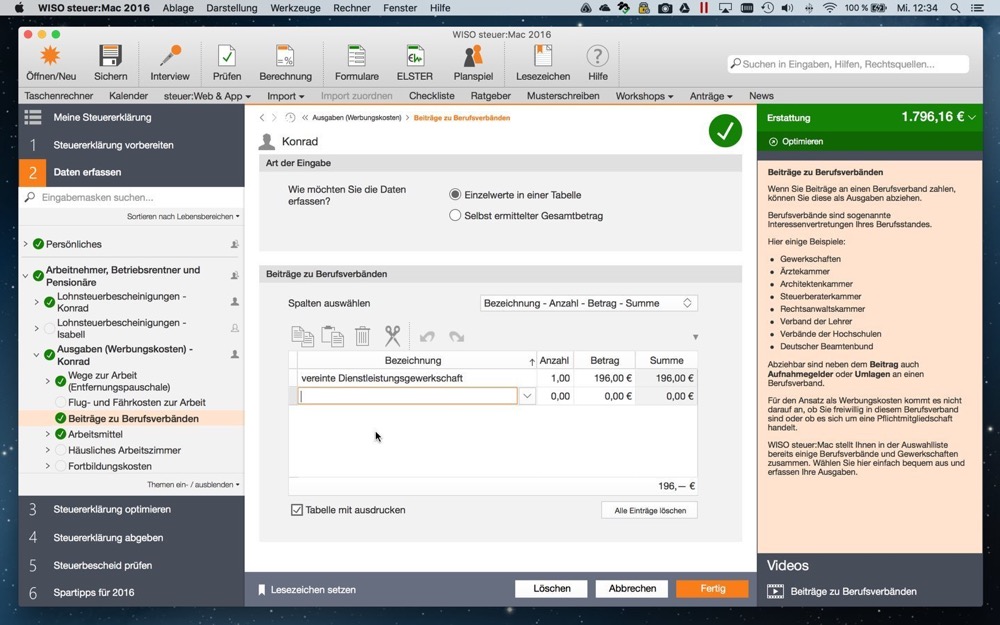Click the search field in the toolbar
Image resolution: width=1000 pixels, height=625 pixels.
(848, 64)
